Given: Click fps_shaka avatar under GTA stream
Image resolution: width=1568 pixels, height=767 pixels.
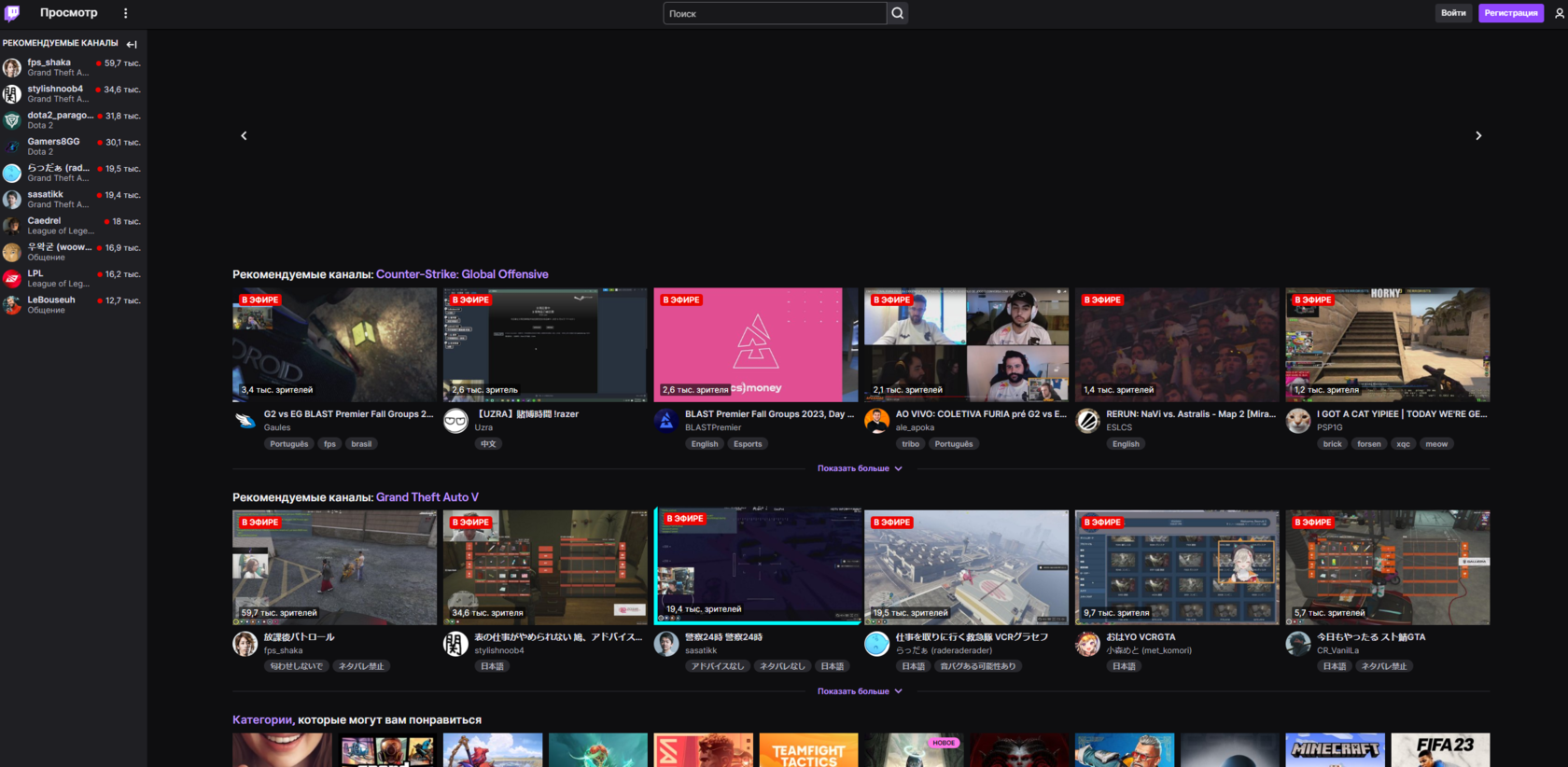Looking at the screenshot, I should click(x=245, y=644).
